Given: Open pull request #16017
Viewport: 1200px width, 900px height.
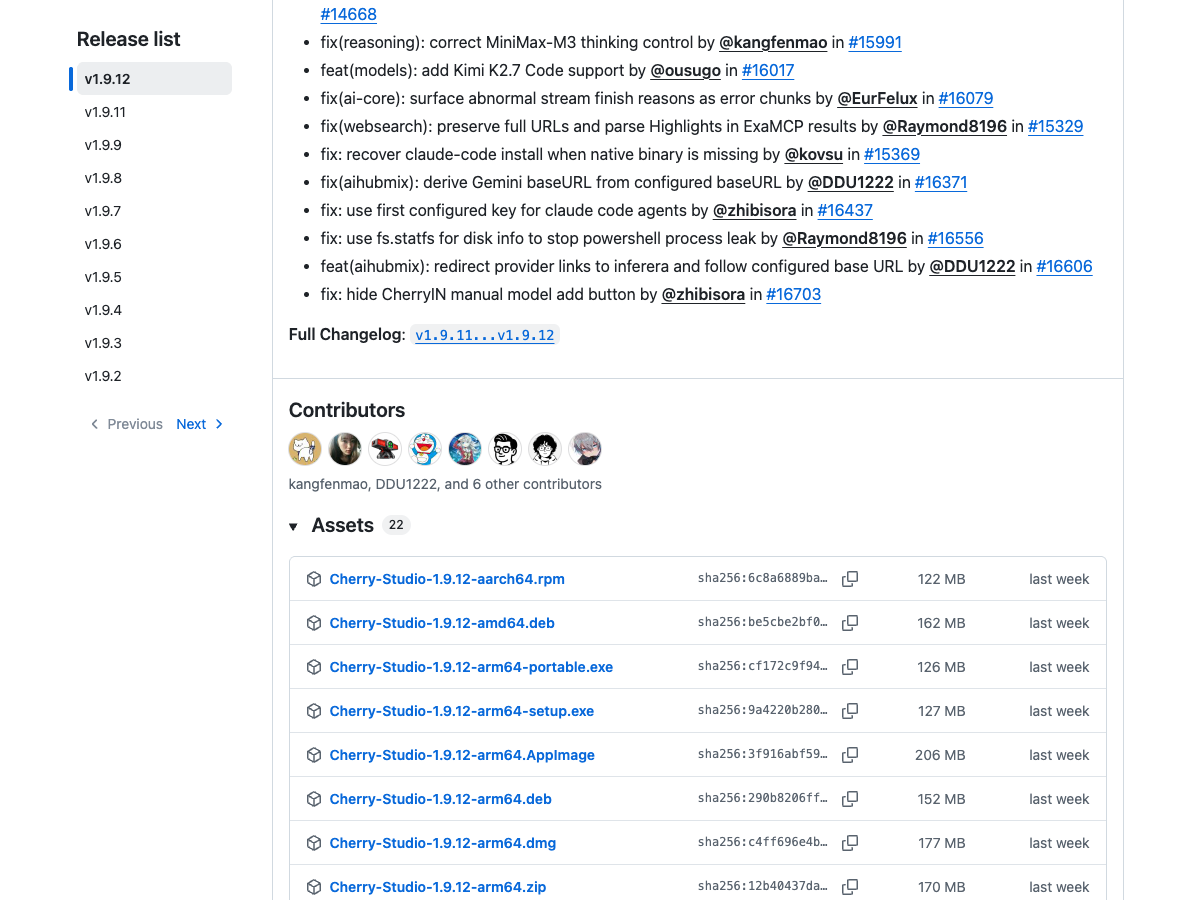Looking at the screenshot, I should coord(768,70).
